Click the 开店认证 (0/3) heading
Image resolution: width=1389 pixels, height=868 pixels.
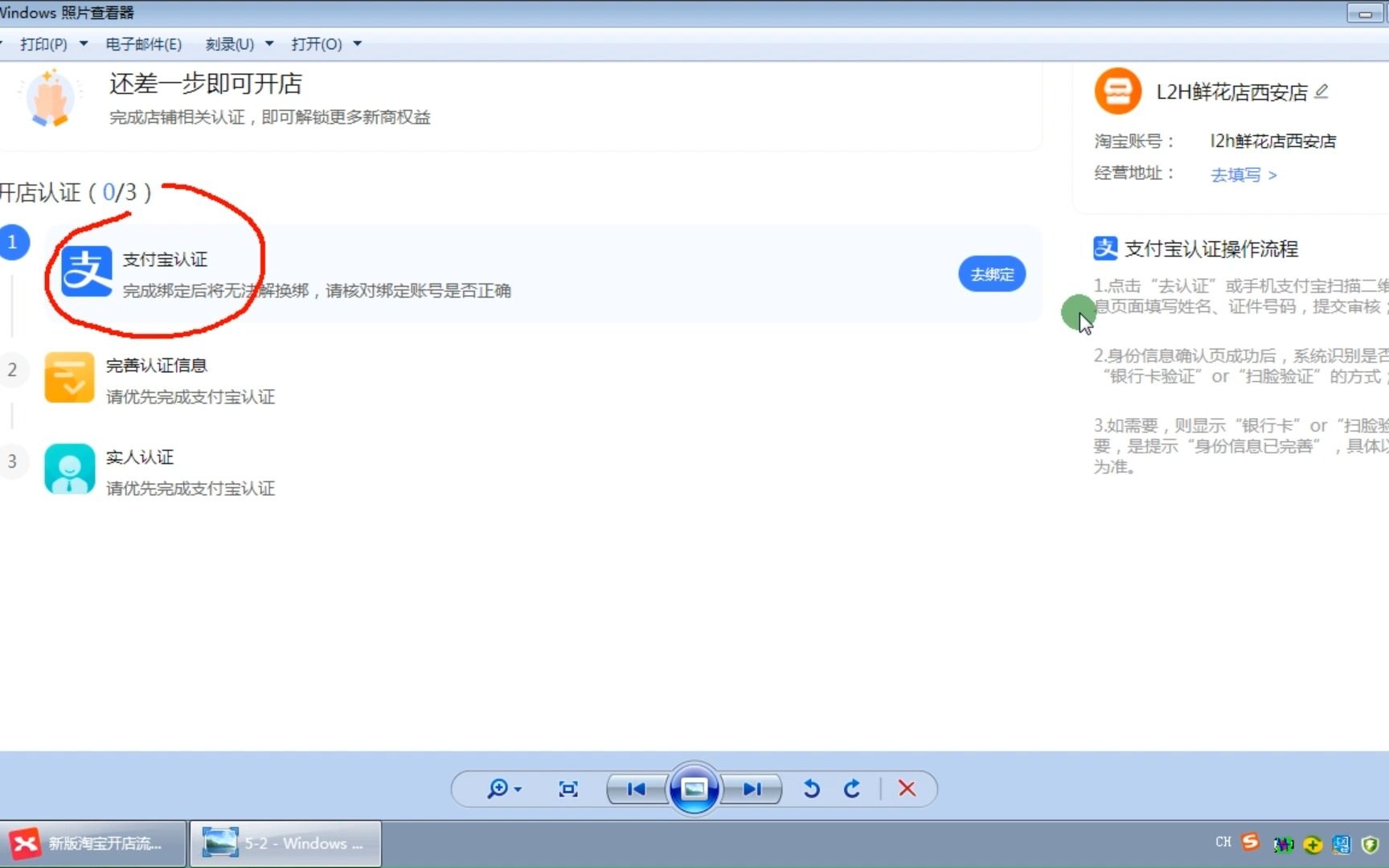75,193
